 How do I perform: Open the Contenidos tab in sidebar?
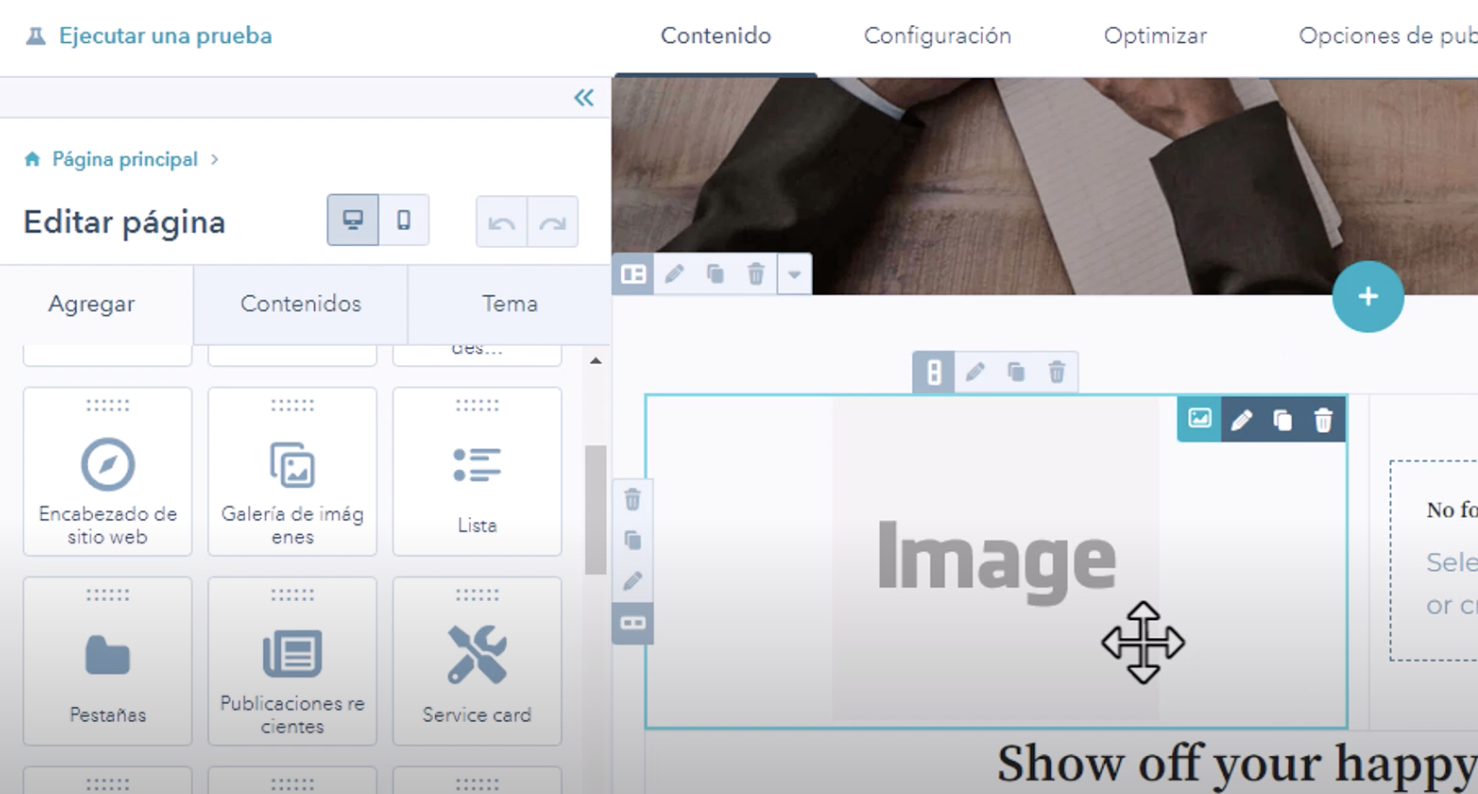point(300,304)
